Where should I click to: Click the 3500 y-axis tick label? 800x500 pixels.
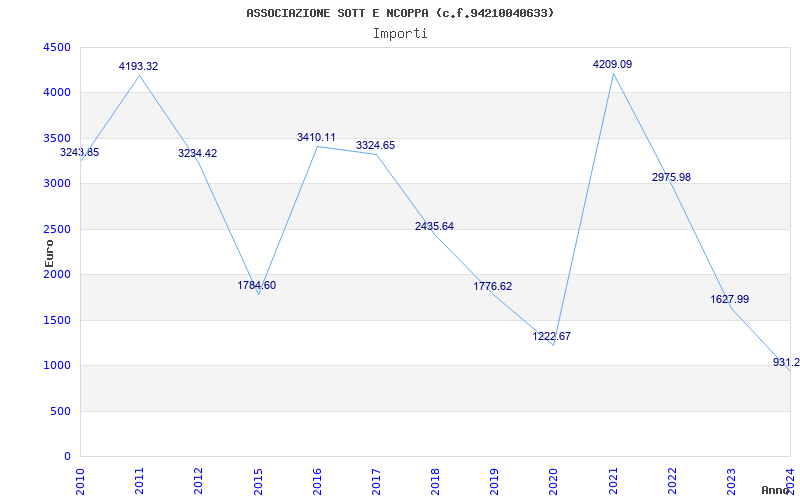tap(57, 138)
